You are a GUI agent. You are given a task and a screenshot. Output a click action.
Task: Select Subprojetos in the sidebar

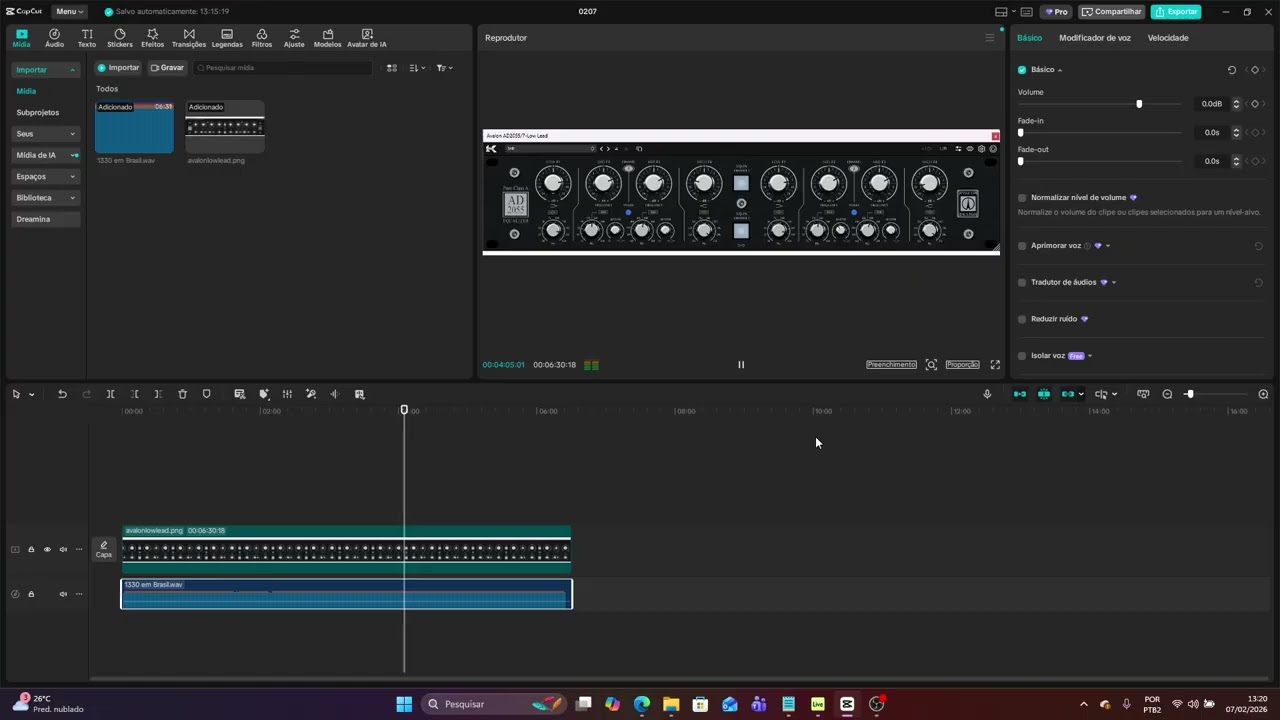38,113
